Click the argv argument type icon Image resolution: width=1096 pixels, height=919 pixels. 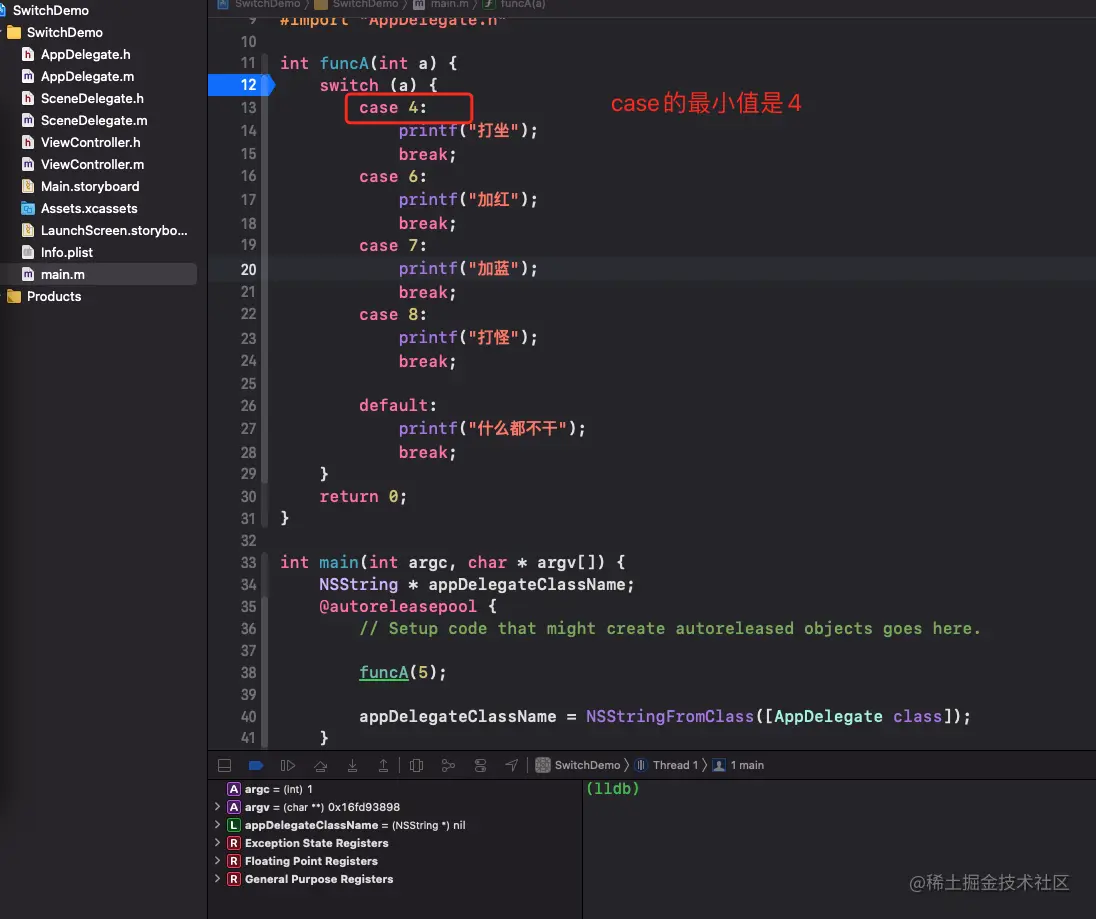click(x=234, y=807)
